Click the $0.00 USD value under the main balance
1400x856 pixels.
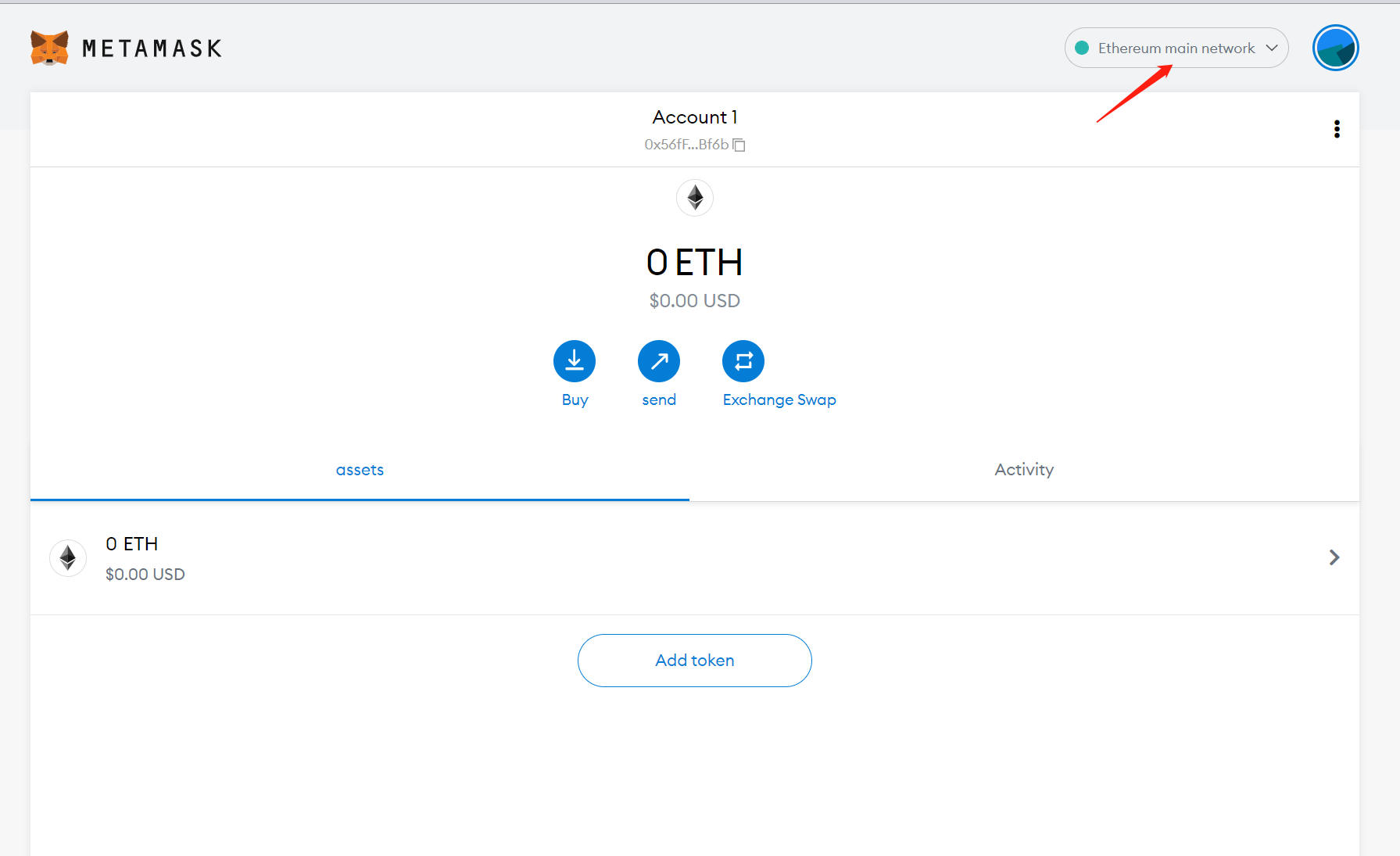[x=695, y=301]
